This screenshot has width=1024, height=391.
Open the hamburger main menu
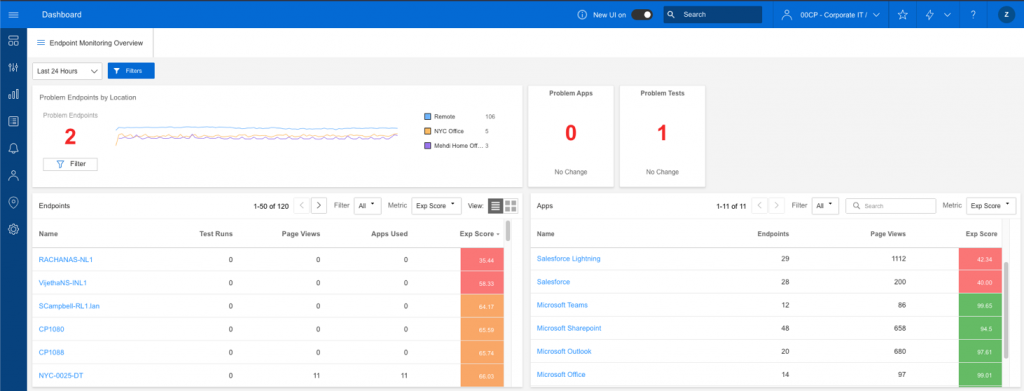coord(13,14)
